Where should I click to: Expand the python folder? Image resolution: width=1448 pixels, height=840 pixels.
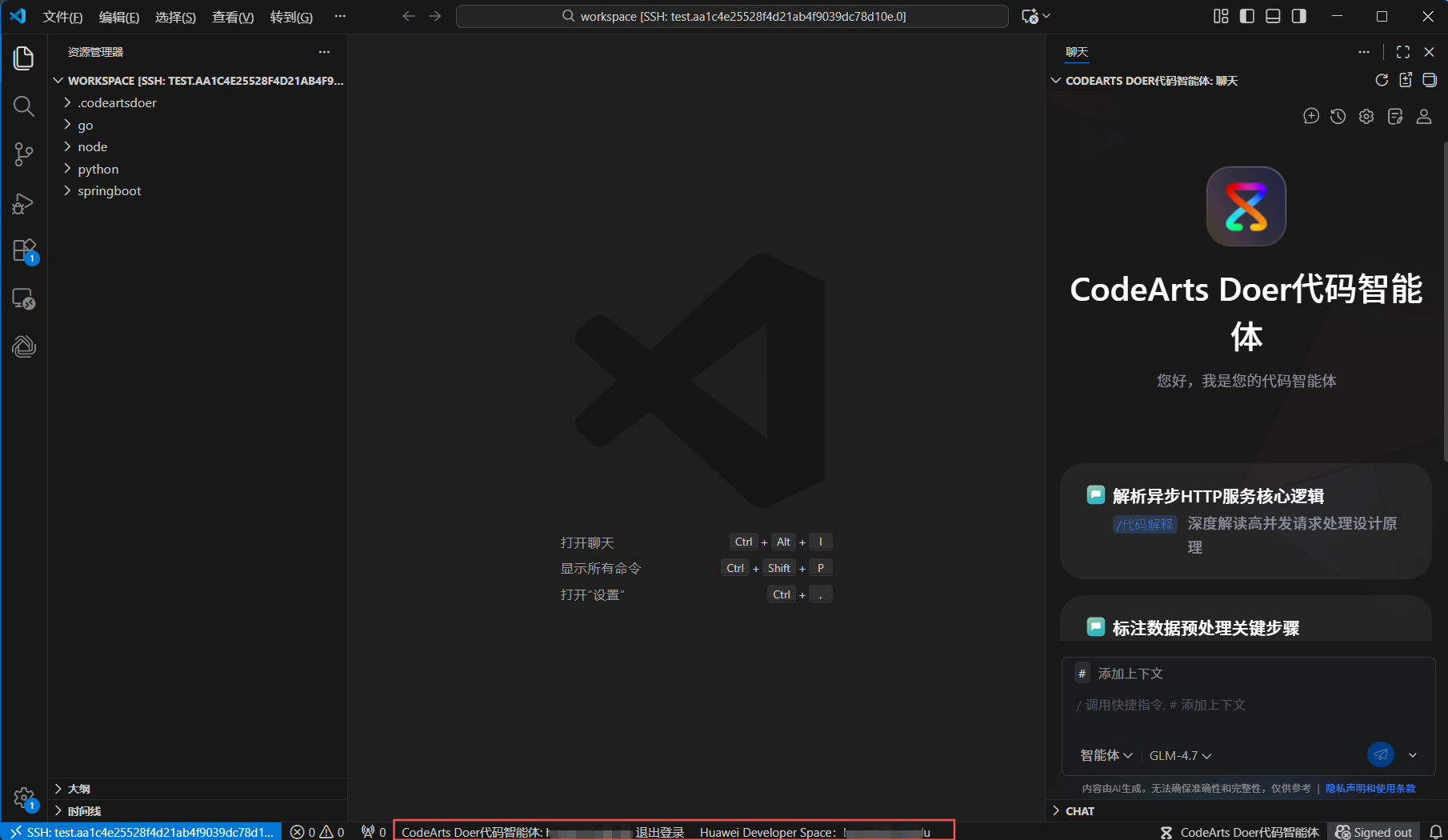(x=198, y=169)
